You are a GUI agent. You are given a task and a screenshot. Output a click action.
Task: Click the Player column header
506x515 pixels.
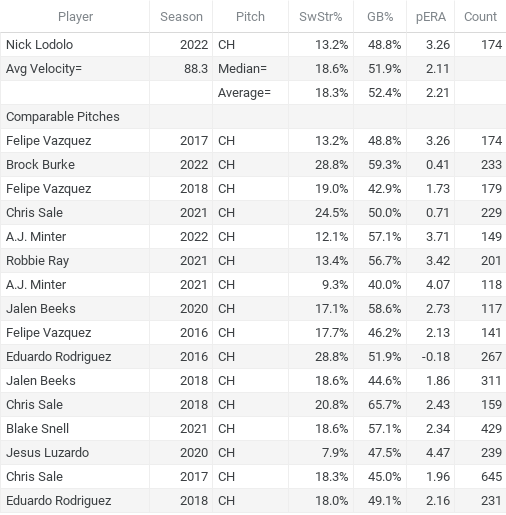(75, 17)
